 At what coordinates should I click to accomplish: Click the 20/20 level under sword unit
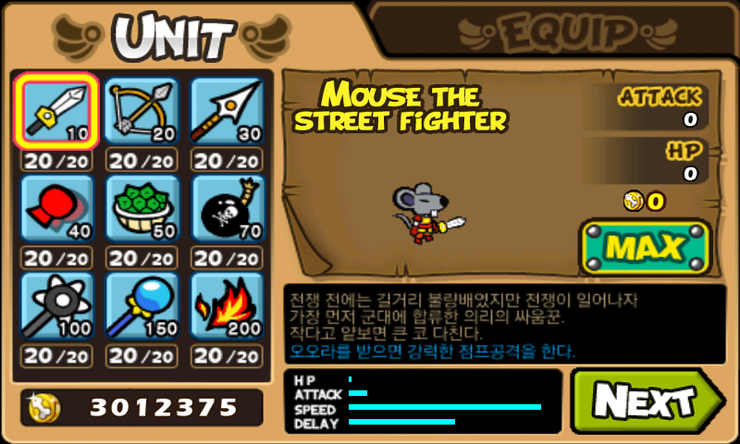tap(57, 161)
